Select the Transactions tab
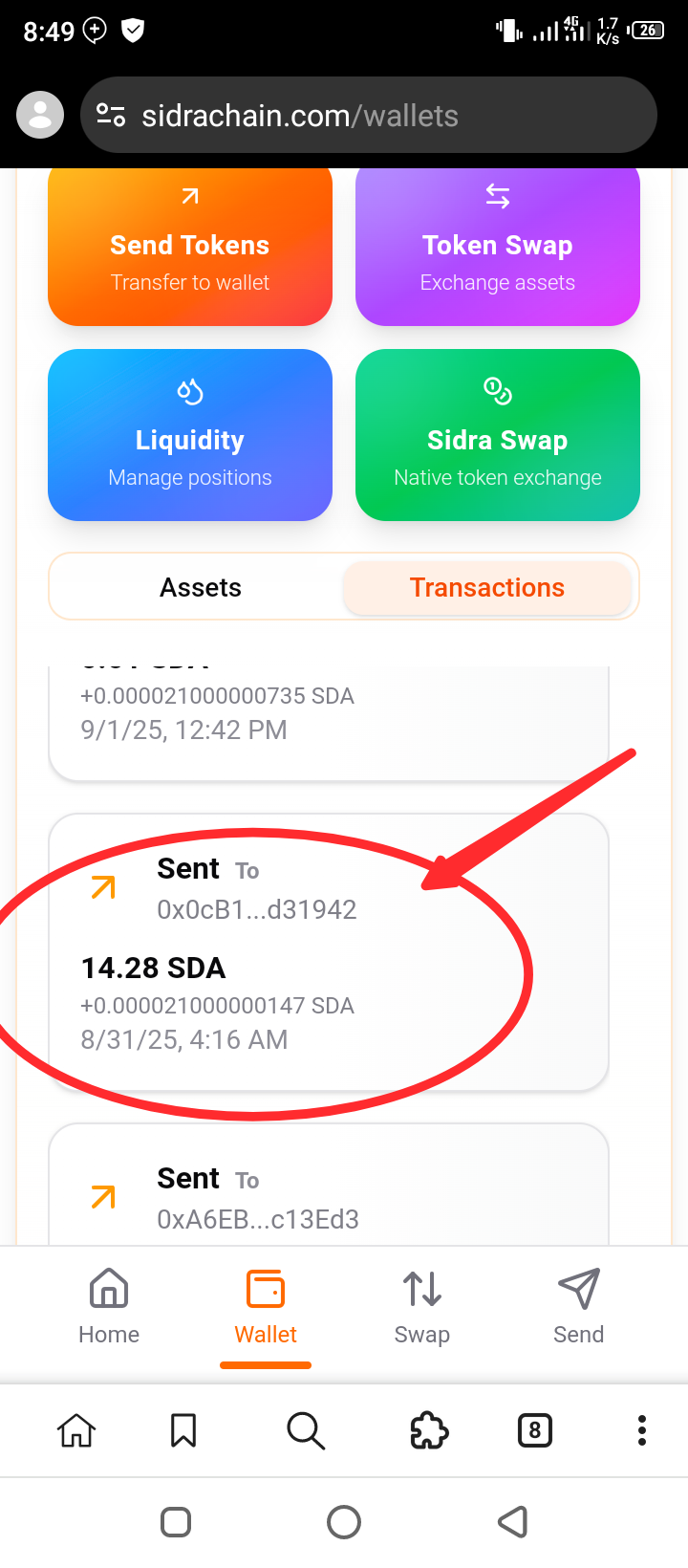 (x=487, y=587)
